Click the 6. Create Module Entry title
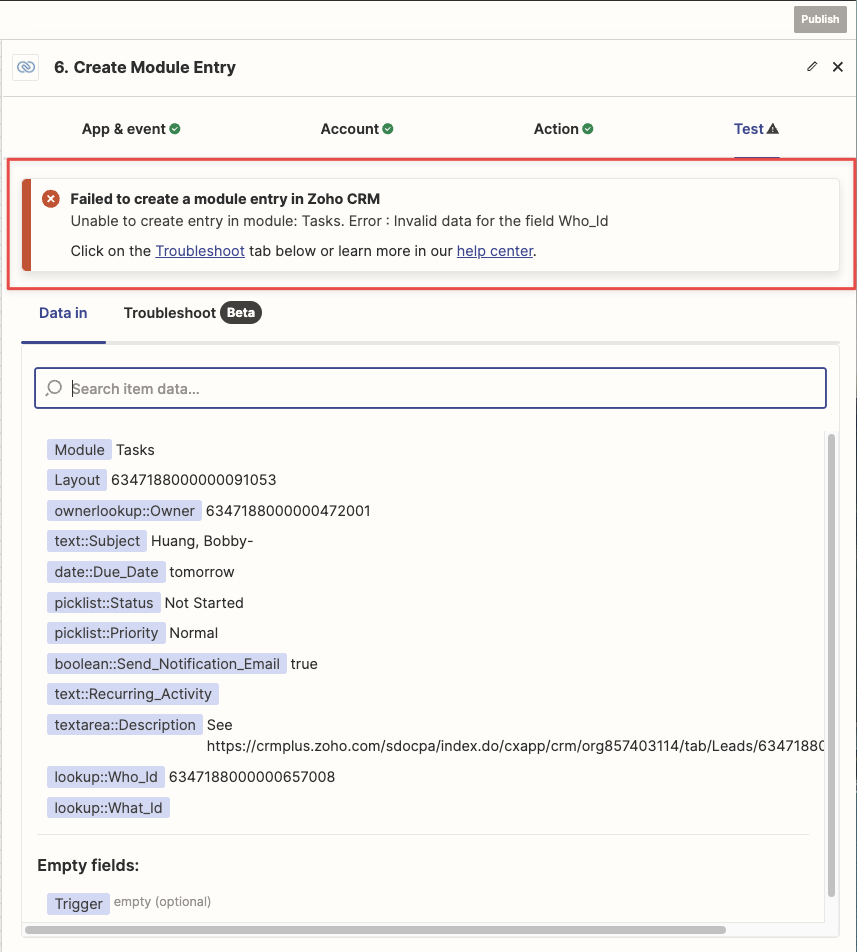The height and width of the screenshot is (952, 857). tap(145, 67)
